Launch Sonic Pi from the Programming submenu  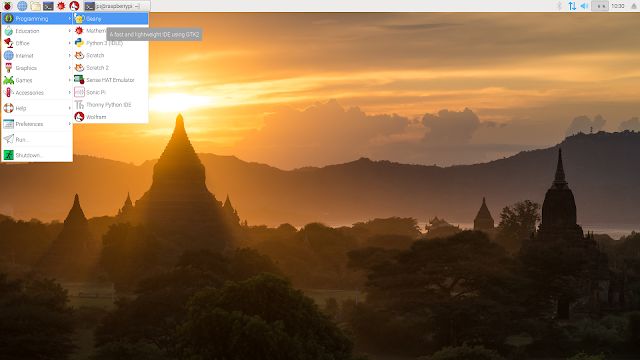[x=111, y=92]
